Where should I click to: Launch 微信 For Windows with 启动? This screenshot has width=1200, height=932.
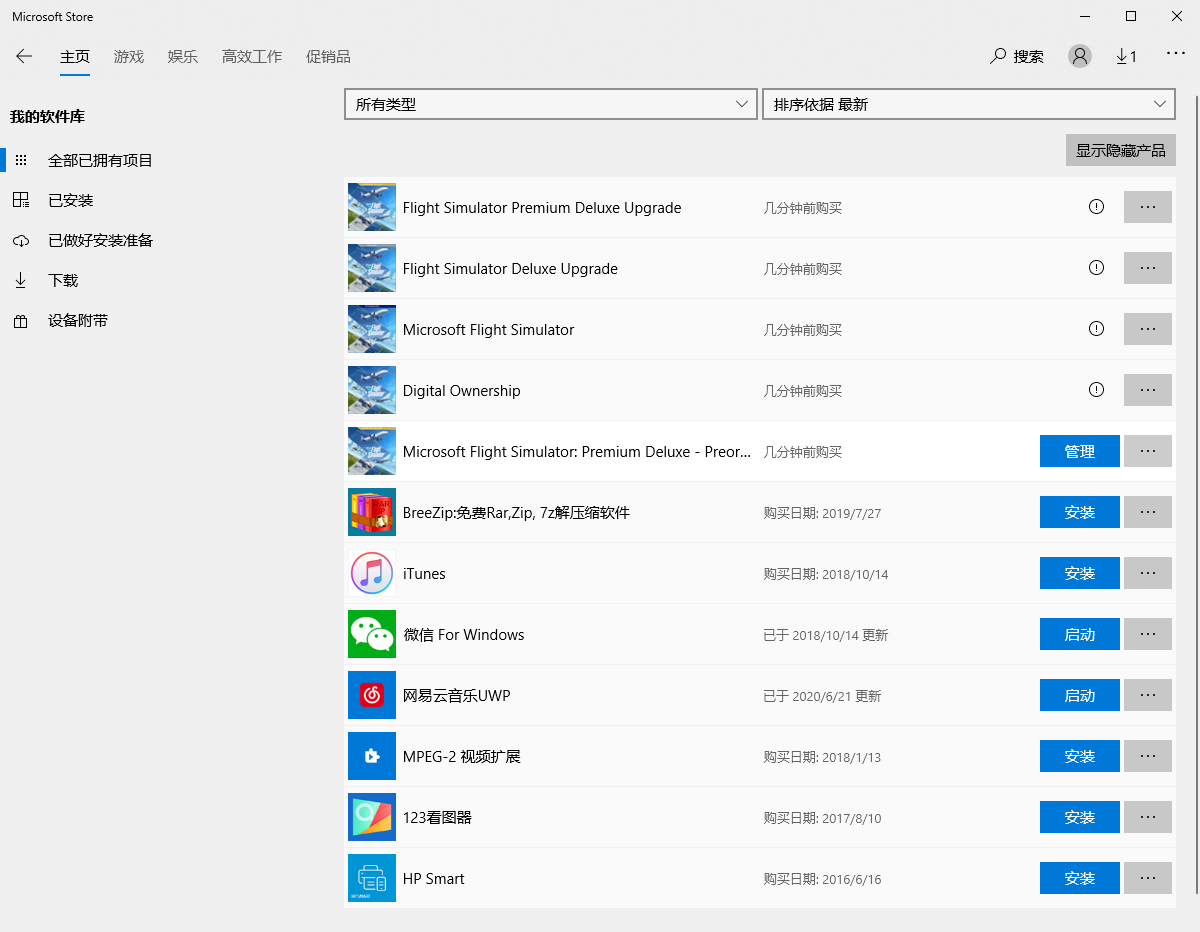tap(1080, 634)
